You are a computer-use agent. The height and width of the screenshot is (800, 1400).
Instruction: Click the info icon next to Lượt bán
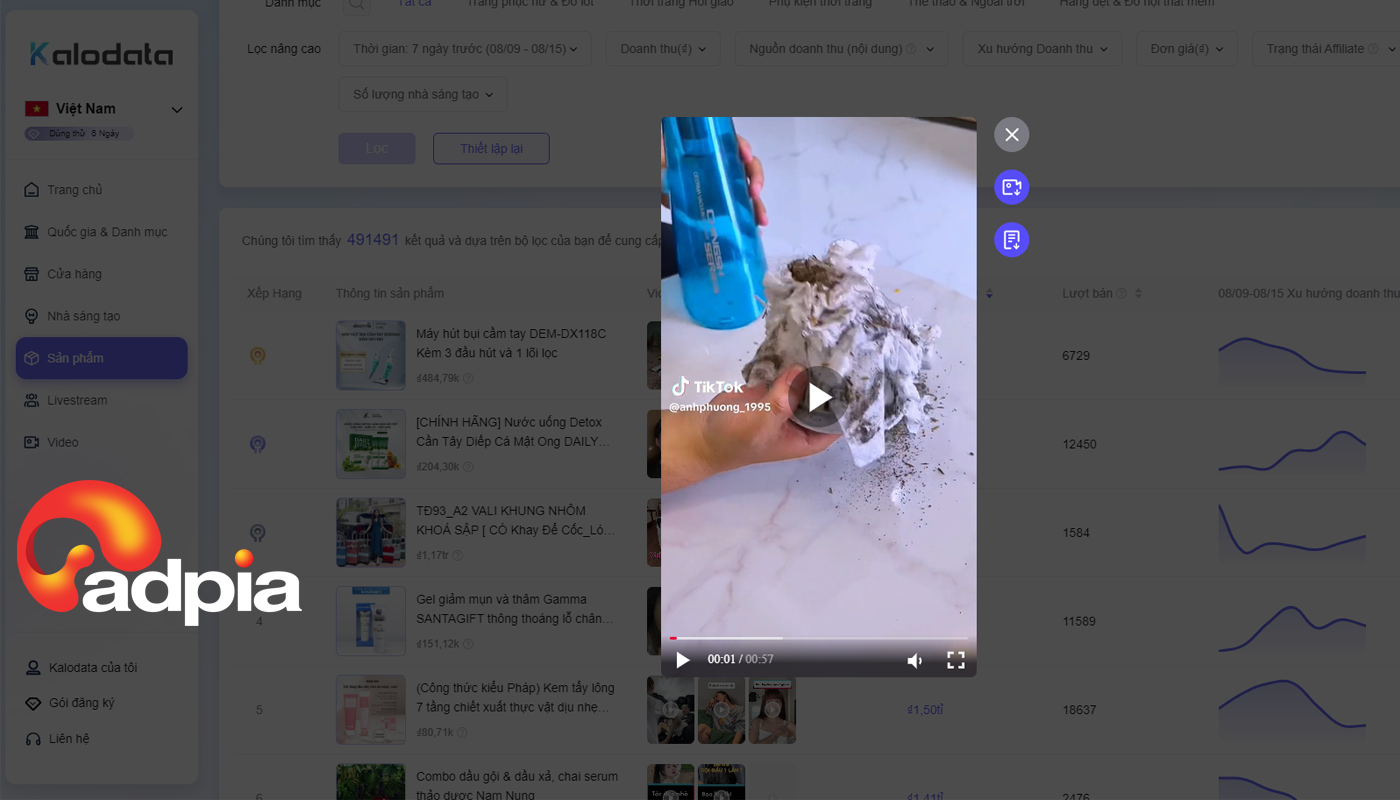pos(1121,294)
